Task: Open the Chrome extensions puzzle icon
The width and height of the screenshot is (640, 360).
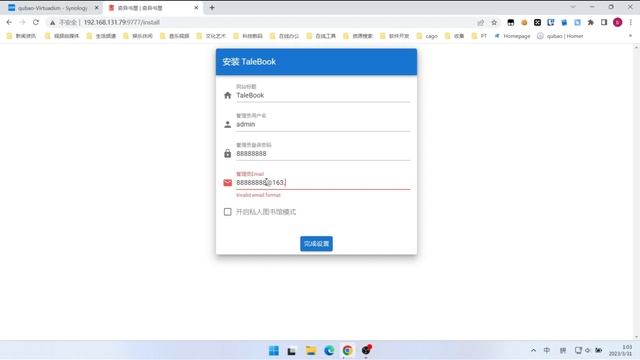Action: [591, 22]
